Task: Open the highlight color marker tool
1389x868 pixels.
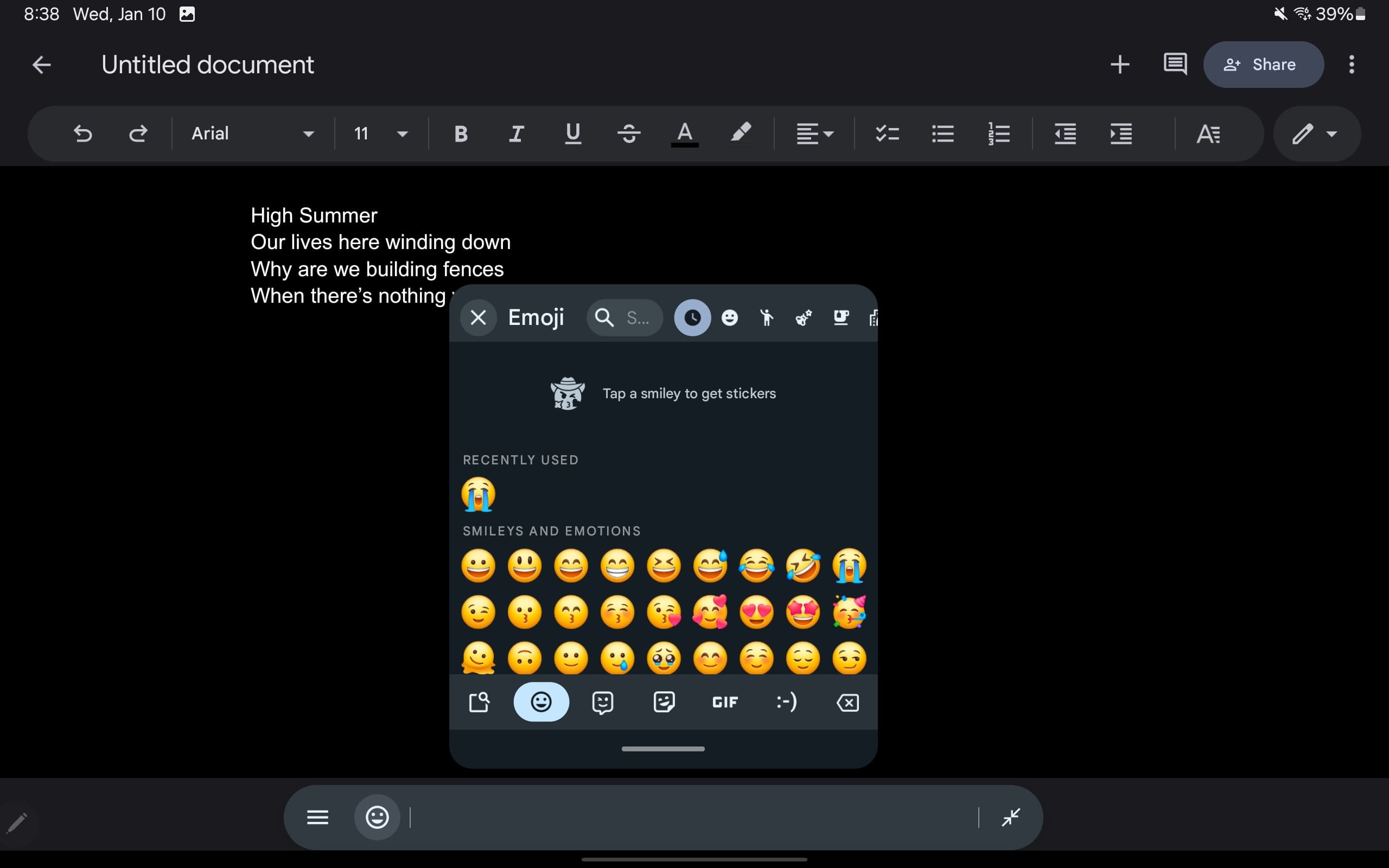Action: pos(741,133)
